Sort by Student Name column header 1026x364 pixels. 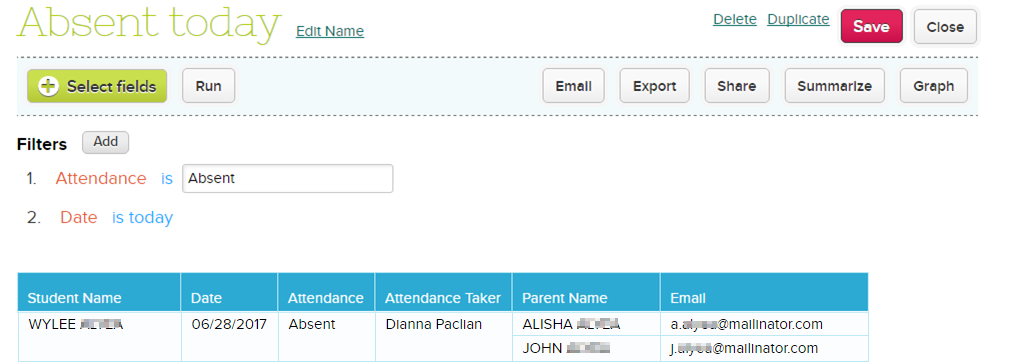coord(75,298)
